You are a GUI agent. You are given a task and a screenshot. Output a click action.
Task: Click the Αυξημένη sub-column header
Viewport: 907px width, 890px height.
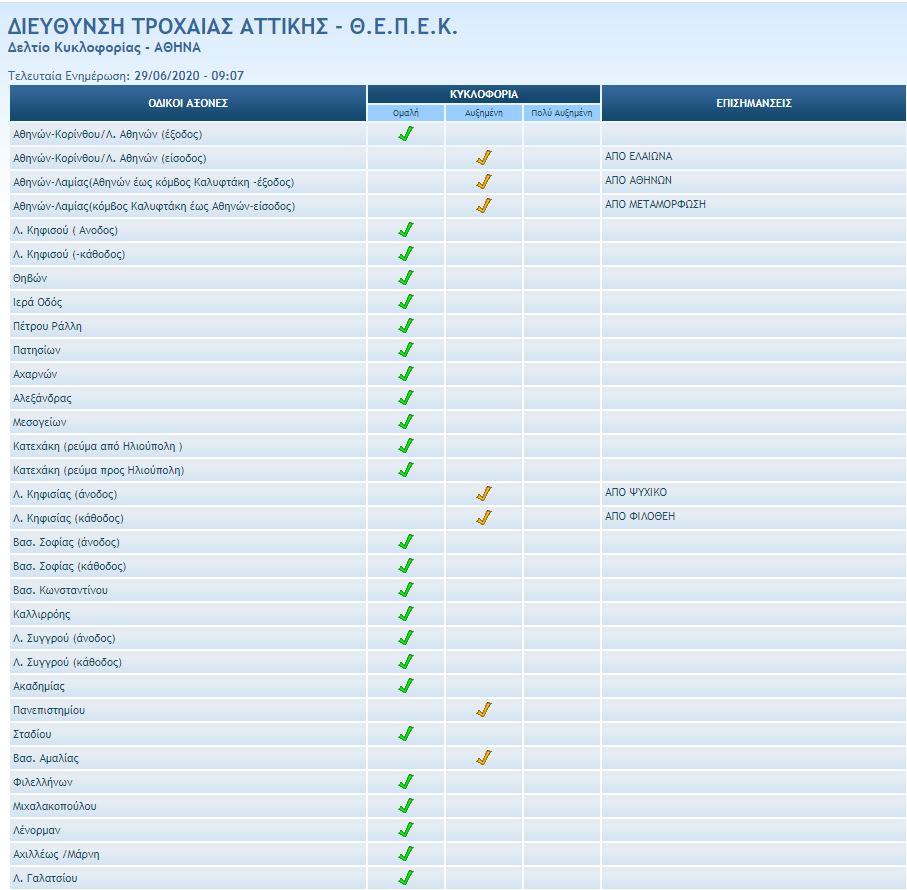(484, 113)
